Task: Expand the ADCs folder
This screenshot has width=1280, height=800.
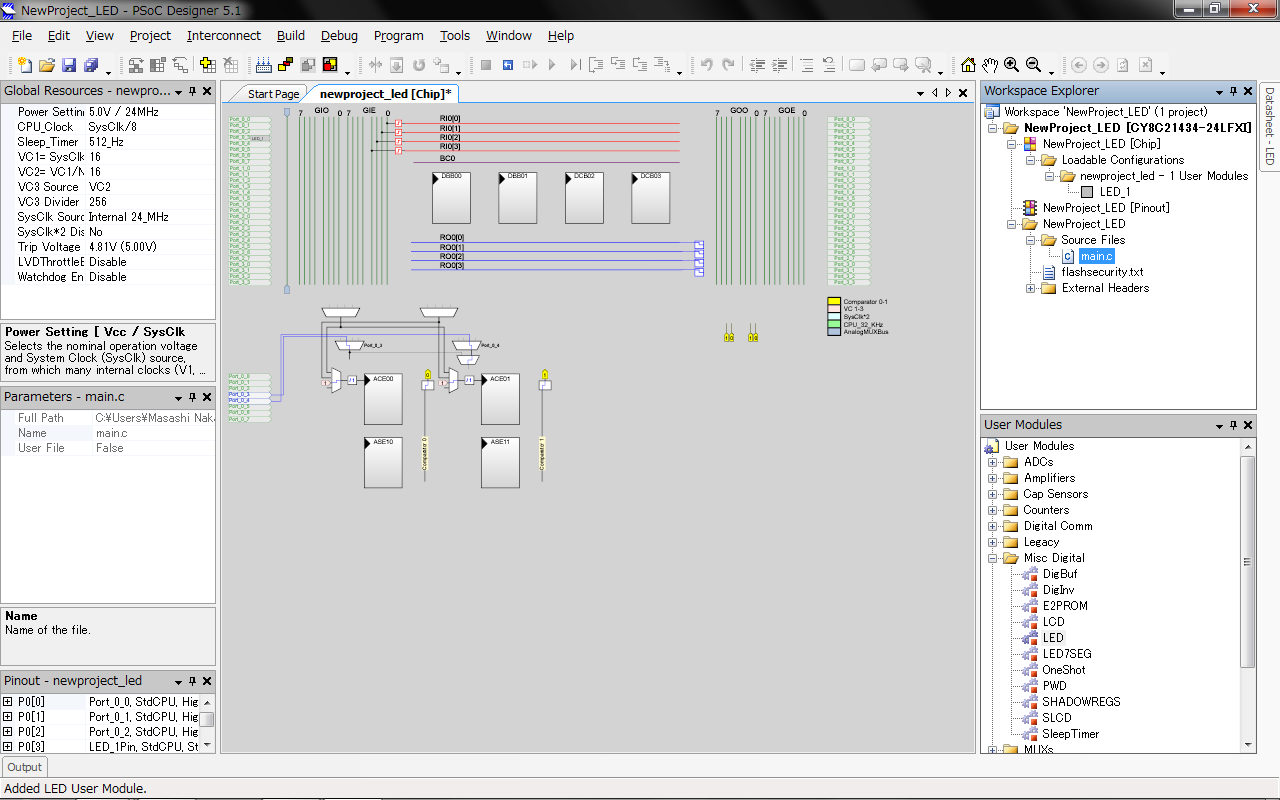Action: click(993, 462)
